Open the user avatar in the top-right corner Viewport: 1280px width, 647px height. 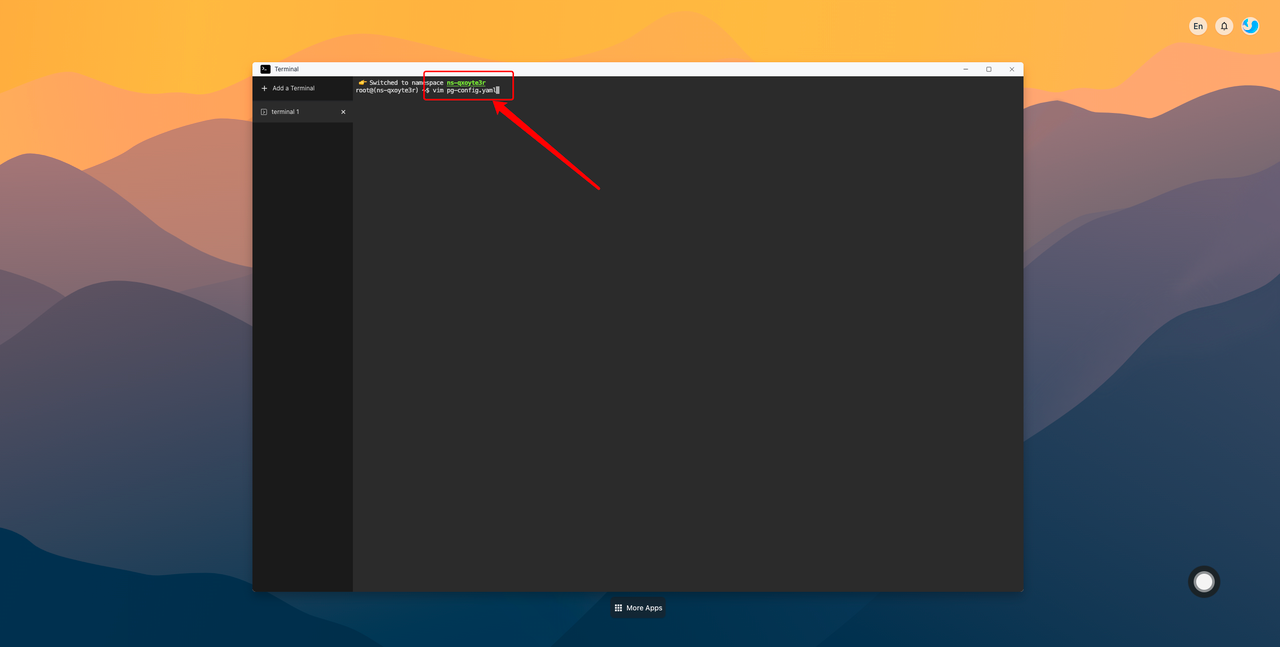click(x=1249, y=25)
